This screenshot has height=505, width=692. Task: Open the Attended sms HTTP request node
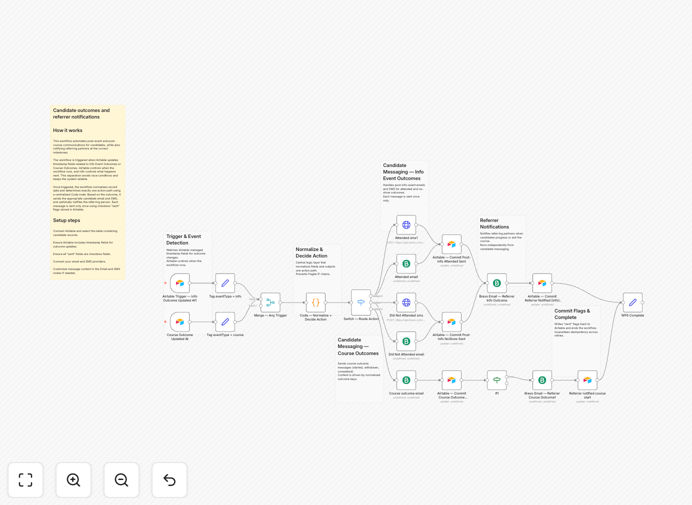click(x=406, y=225)
